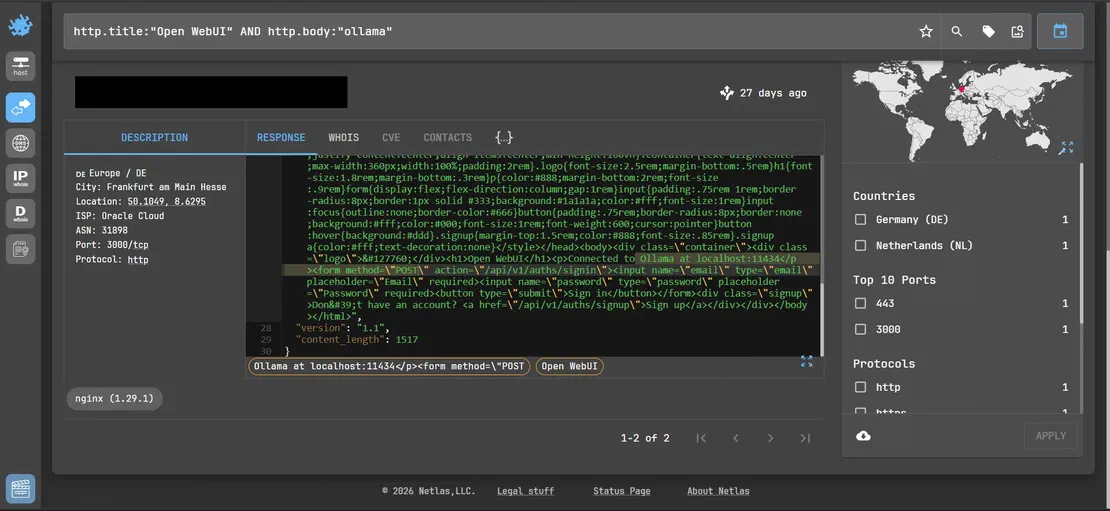This screenshot has width=1110, height=511.
Task: Click the http protocol link in description
Action: point(138,260)
